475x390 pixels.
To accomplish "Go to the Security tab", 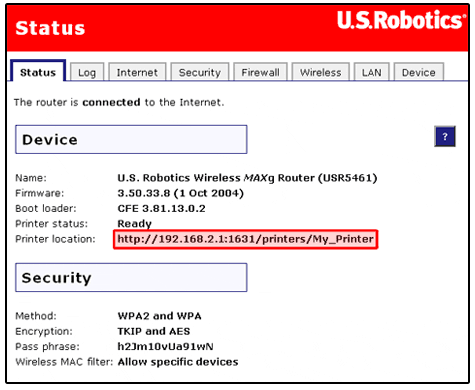I will click(x=200, y=72).
